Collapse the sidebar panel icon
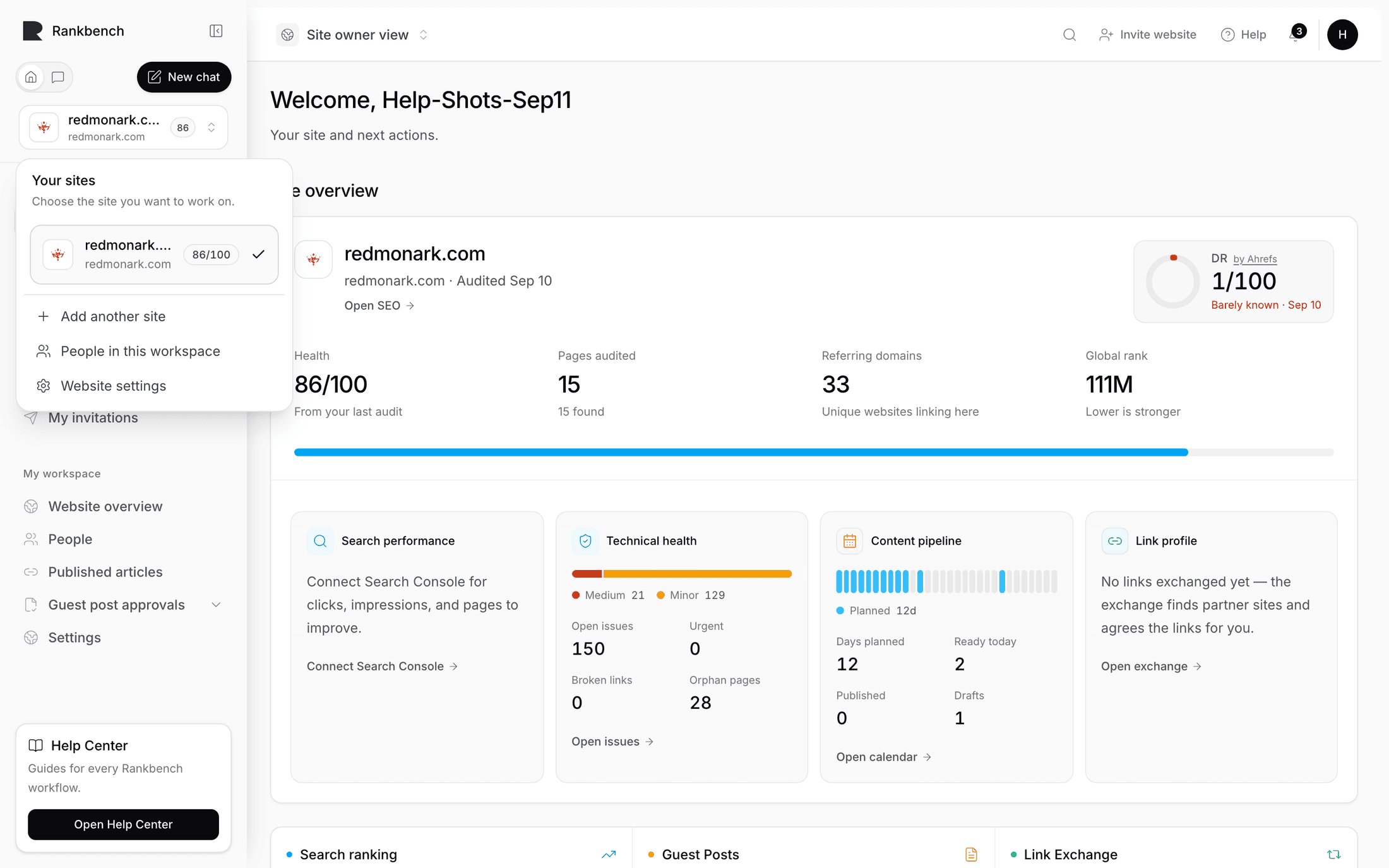The height and width of the screenshot is (868, 1389). coord(216,31)
